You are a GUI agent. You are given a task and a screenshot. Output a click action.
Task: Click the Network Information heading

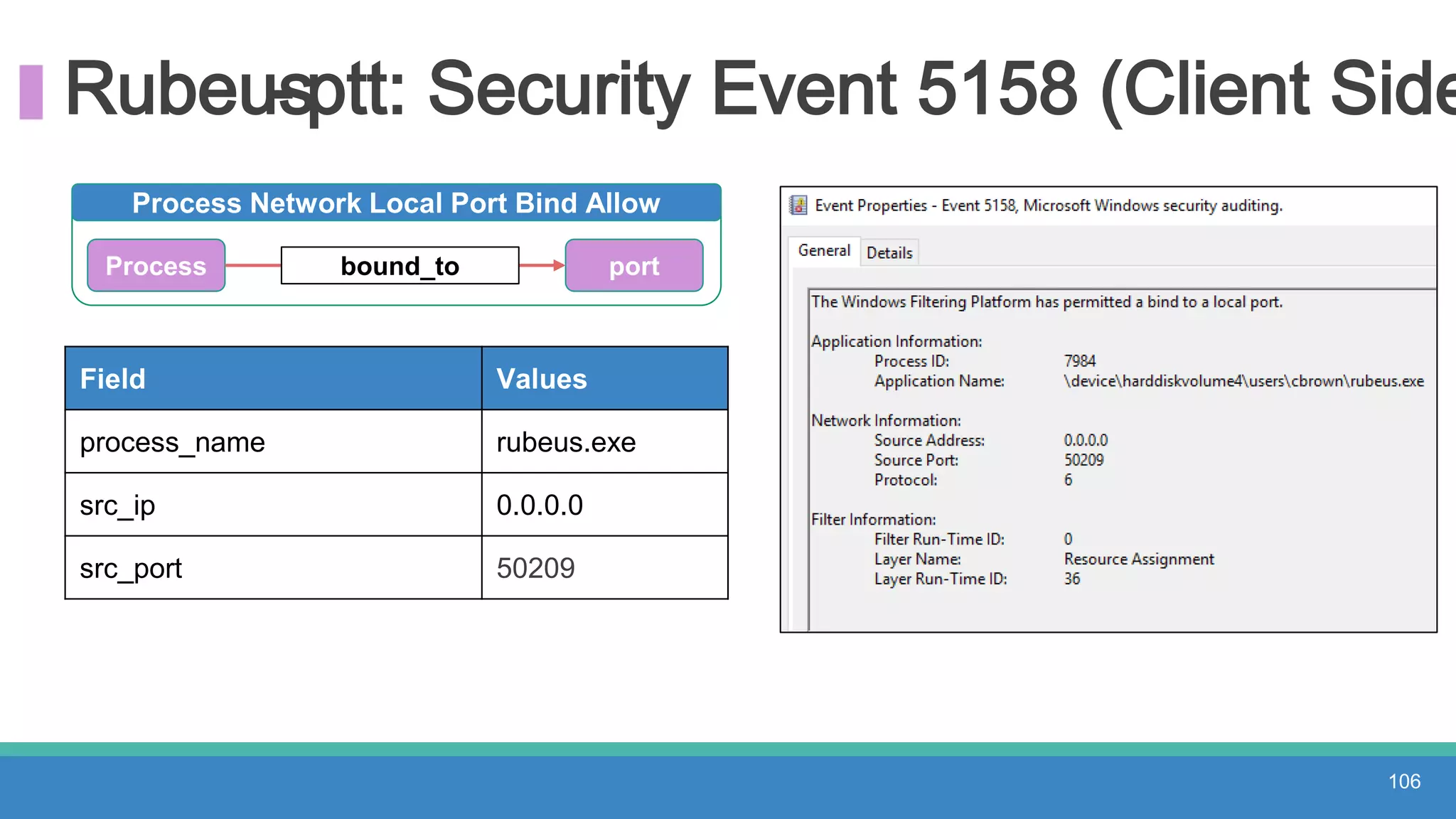tap(886, 421)
